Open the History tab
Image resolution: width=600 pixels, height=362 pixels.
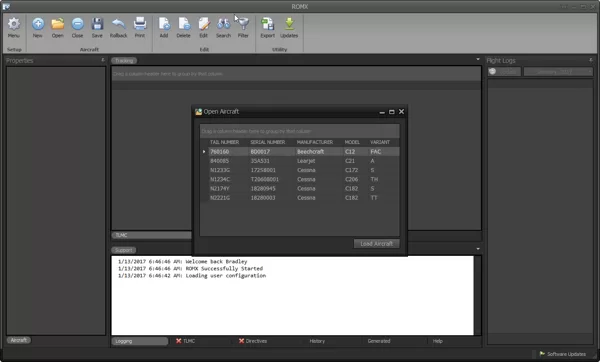click(x=317, y=341)
